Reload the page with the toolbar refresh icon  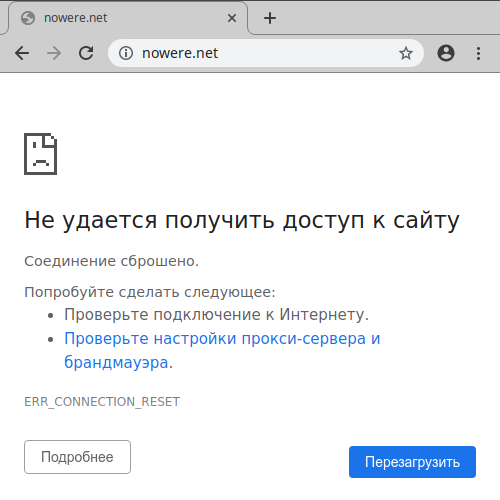coord(86,53)
